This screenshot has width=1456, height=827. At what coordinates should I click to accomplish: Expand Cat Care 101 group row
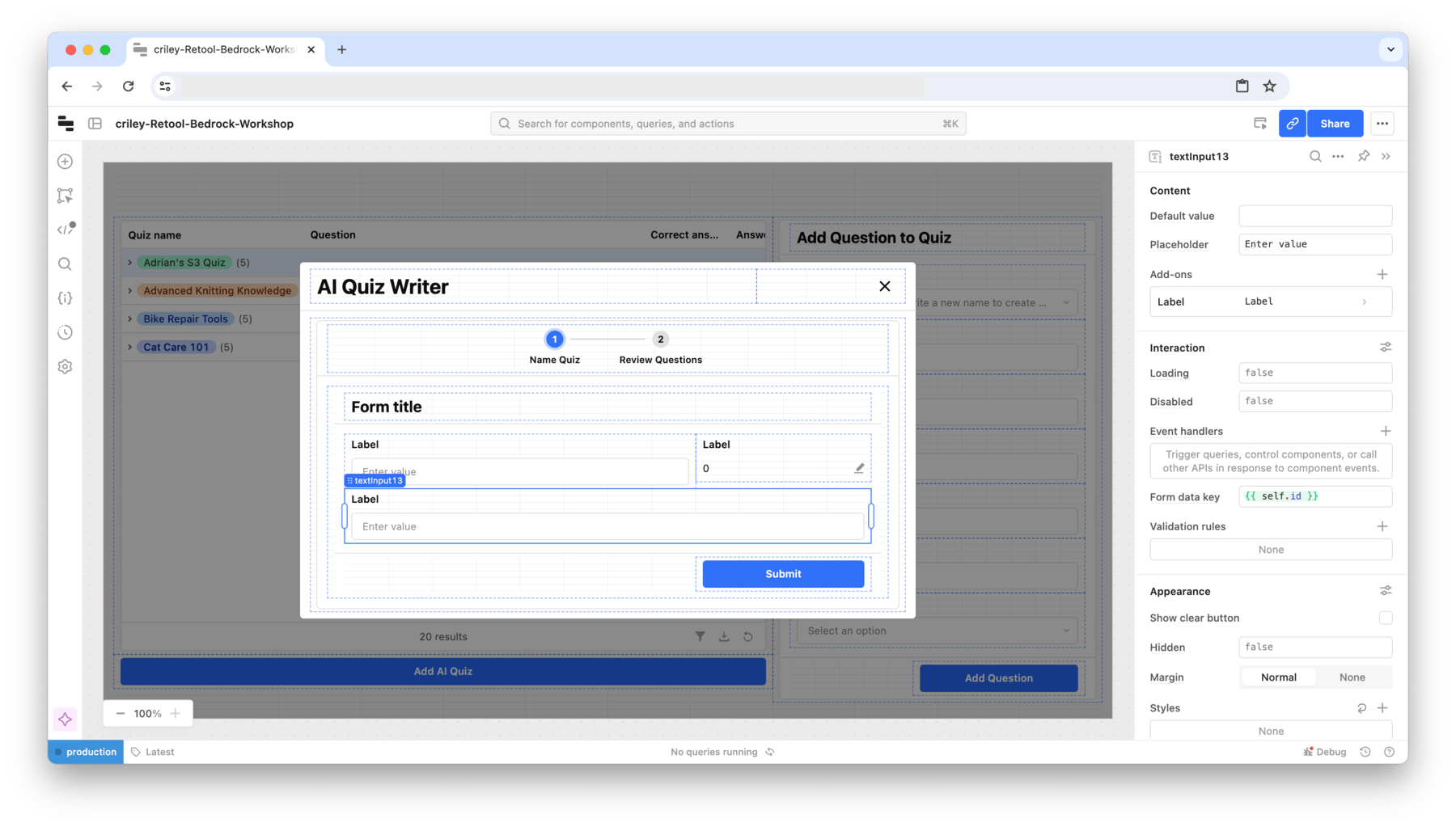click(x=130, y=348)
